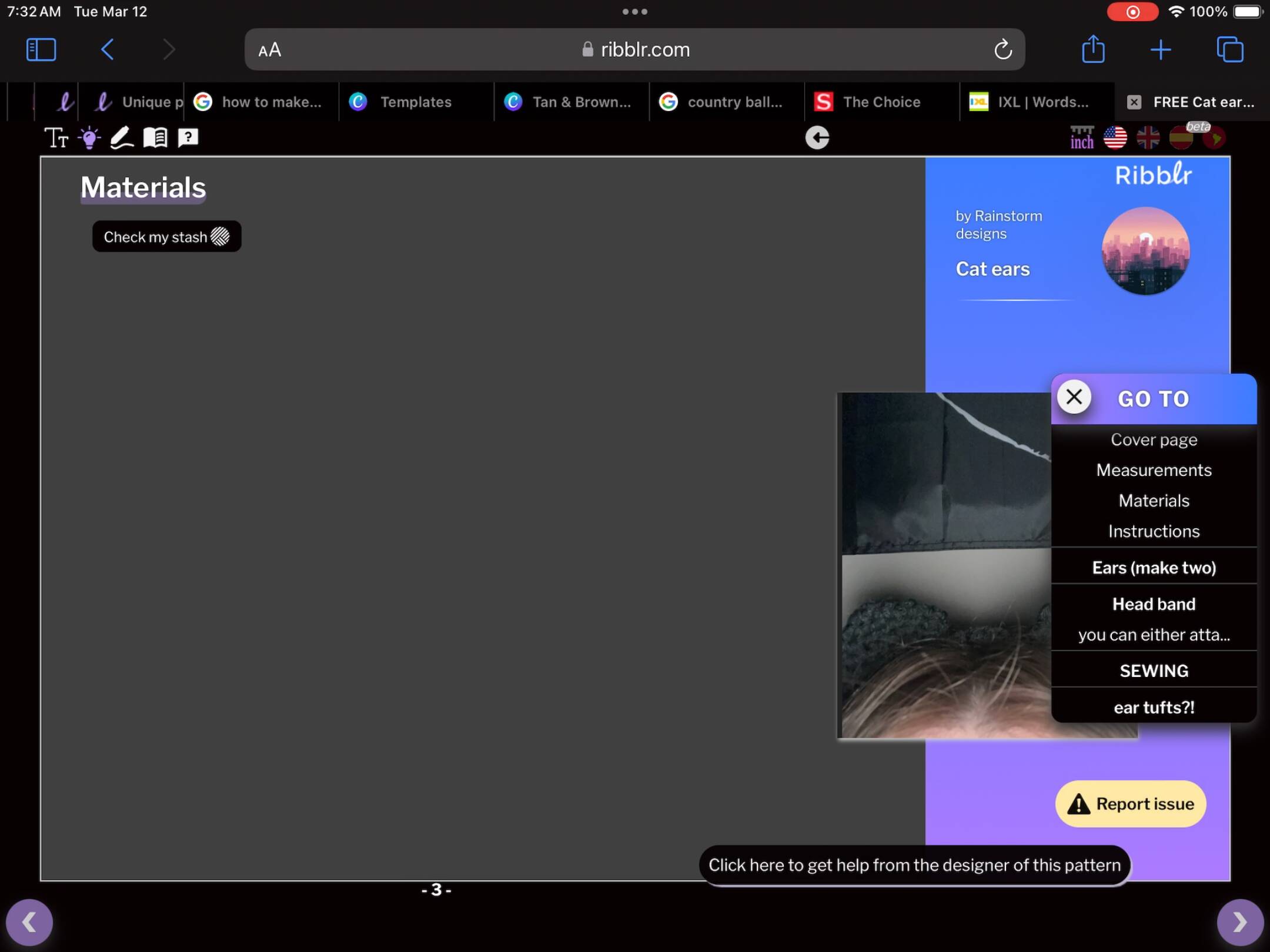Image resolution: width=1270 pixels, height=952 pixels.
Task: Toggle the lightbulb highlight icon
Action: tap(89, 138)
